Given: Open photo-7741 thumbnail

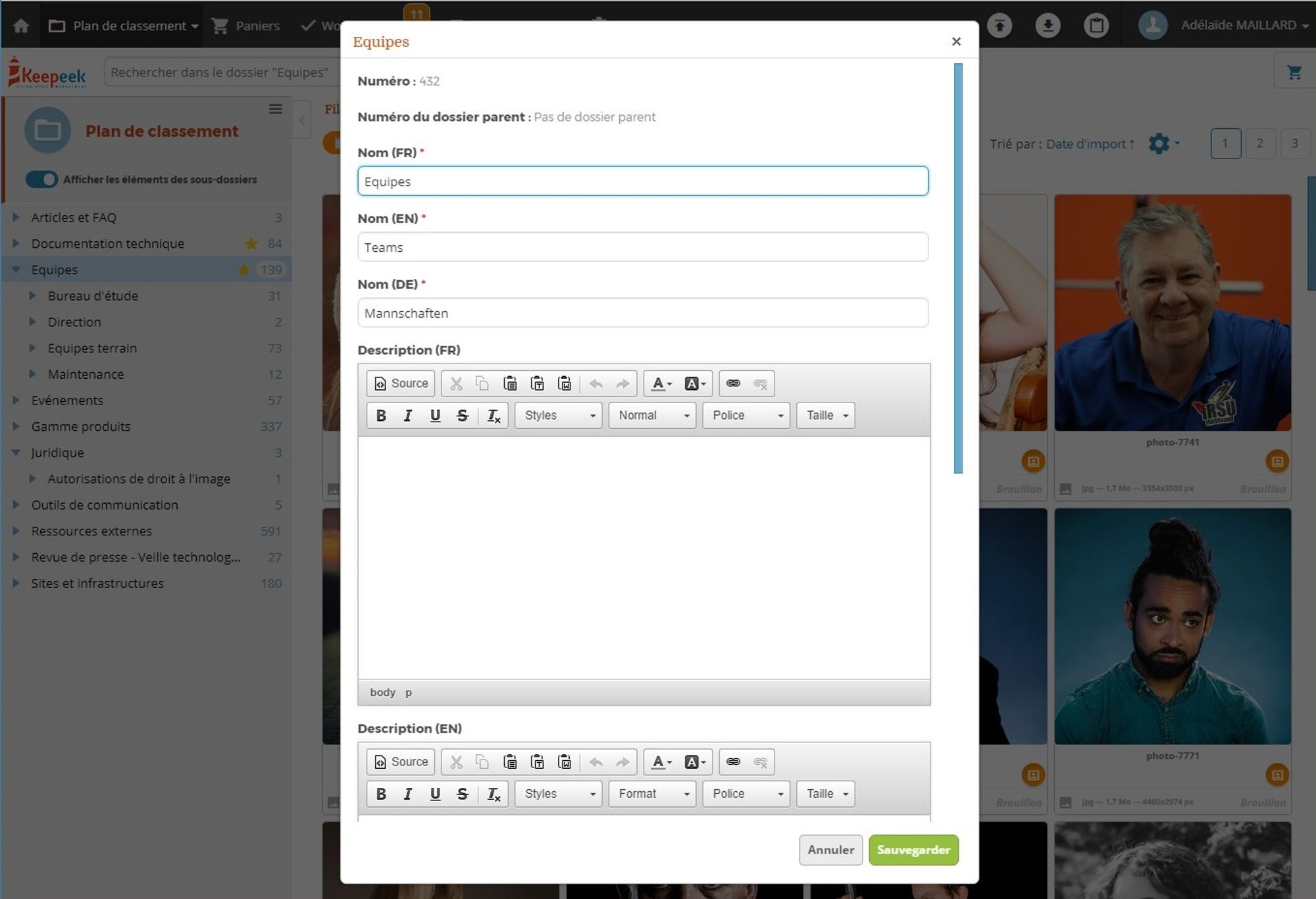Looking at the screenshot, I should coord(1173,312).
